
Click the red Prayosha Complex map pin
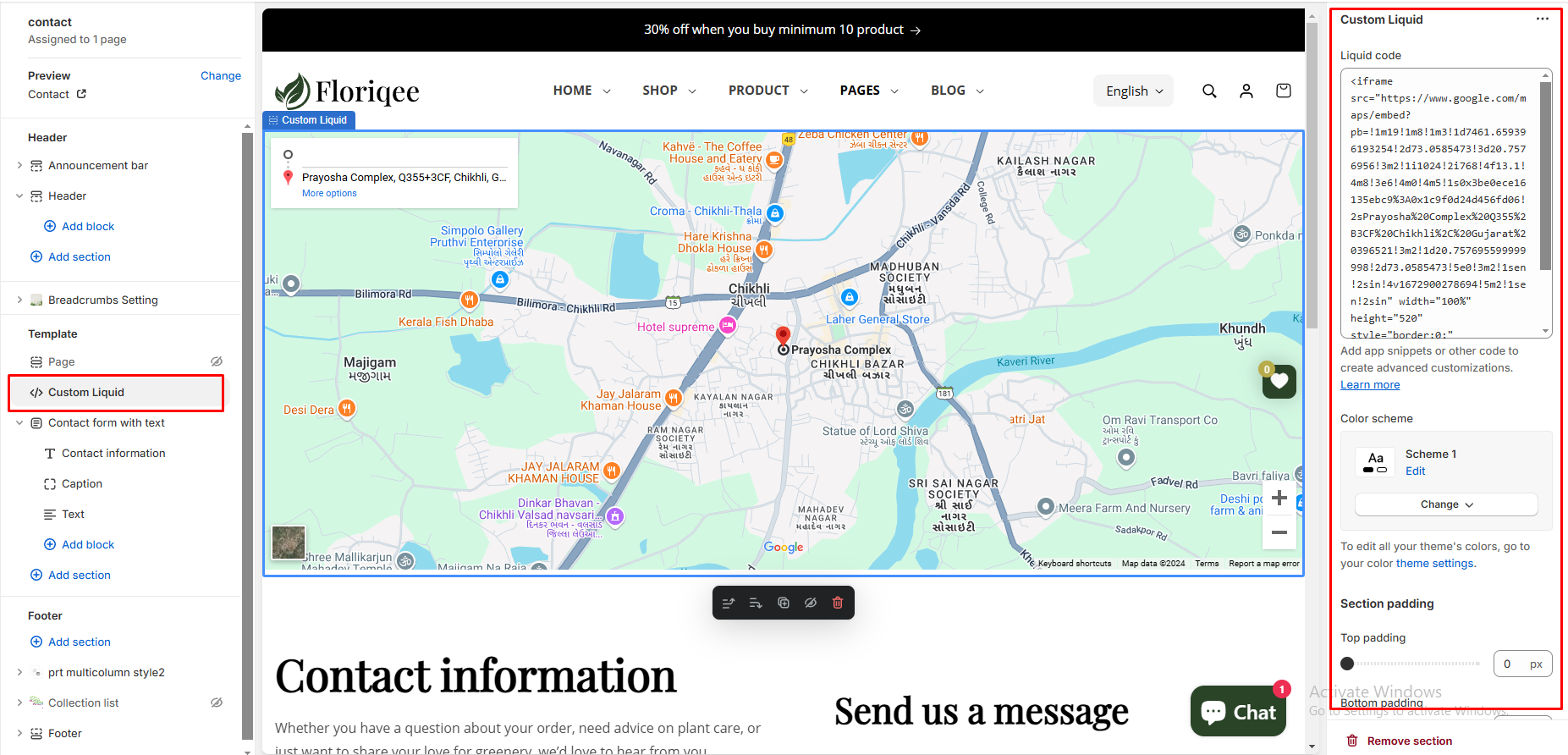click(784, 336)
